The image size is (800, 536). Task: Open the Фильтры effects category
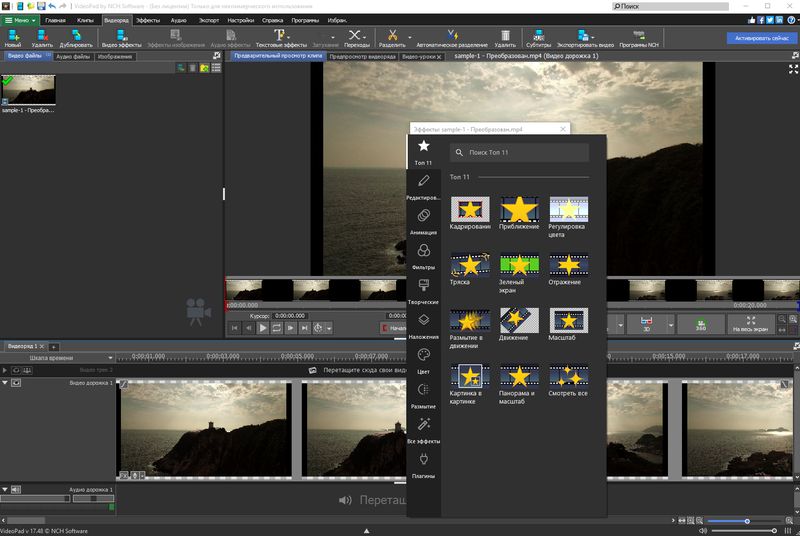pos(423,256)
